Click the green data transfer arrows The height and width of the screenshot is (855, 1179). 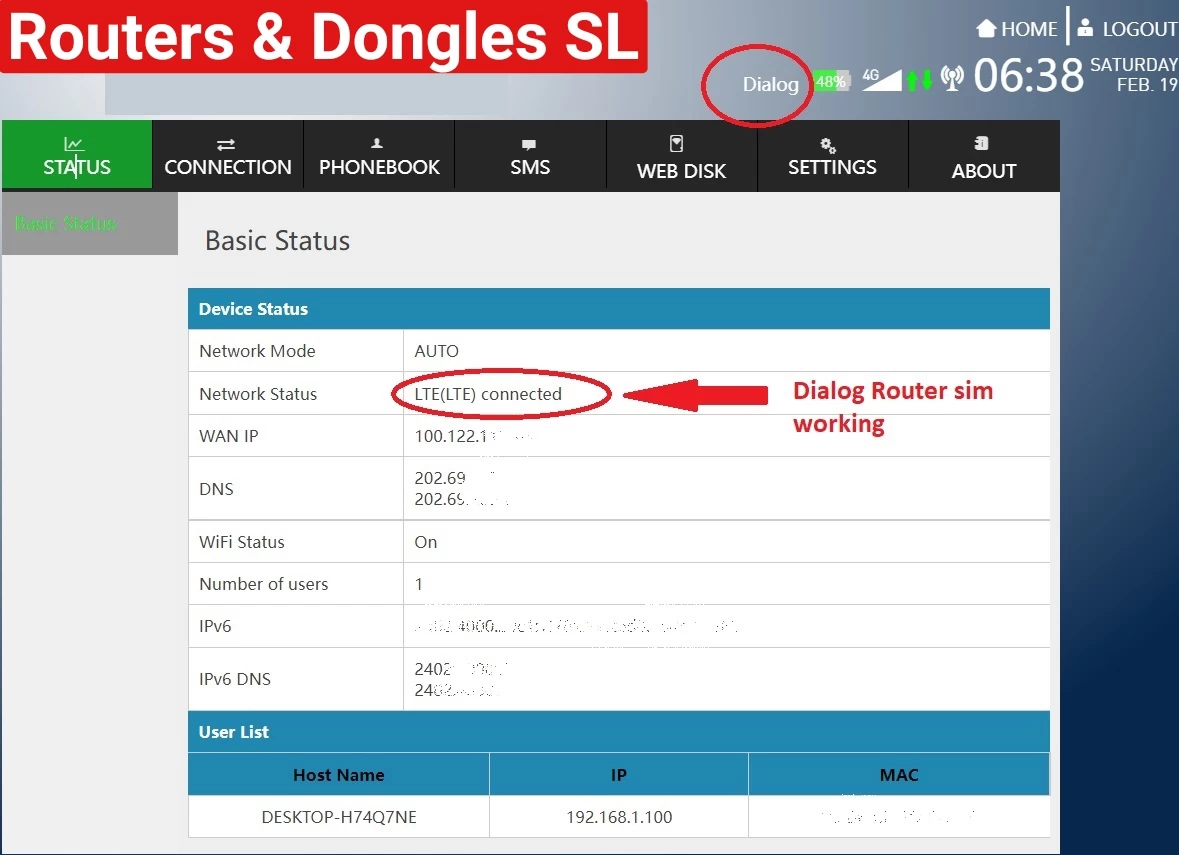[x=919, y=80]
